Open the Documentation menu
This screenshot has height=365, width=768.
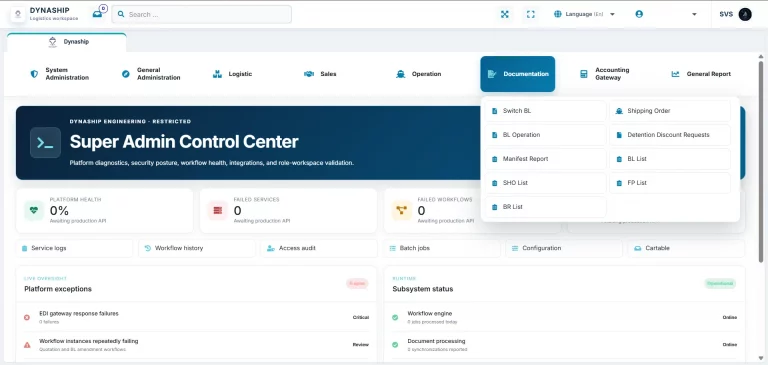[x=518, y=74]
